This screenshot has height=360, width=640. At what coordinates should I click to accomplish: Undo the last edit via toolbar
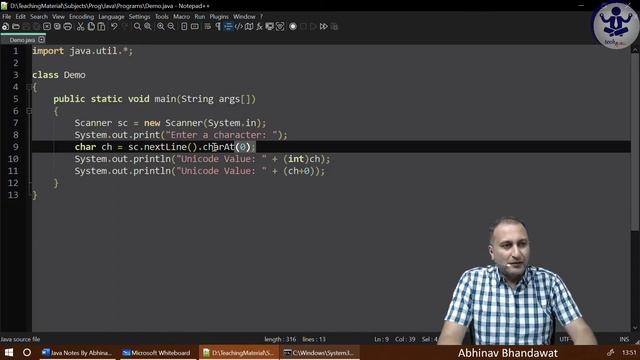(114, 27)
